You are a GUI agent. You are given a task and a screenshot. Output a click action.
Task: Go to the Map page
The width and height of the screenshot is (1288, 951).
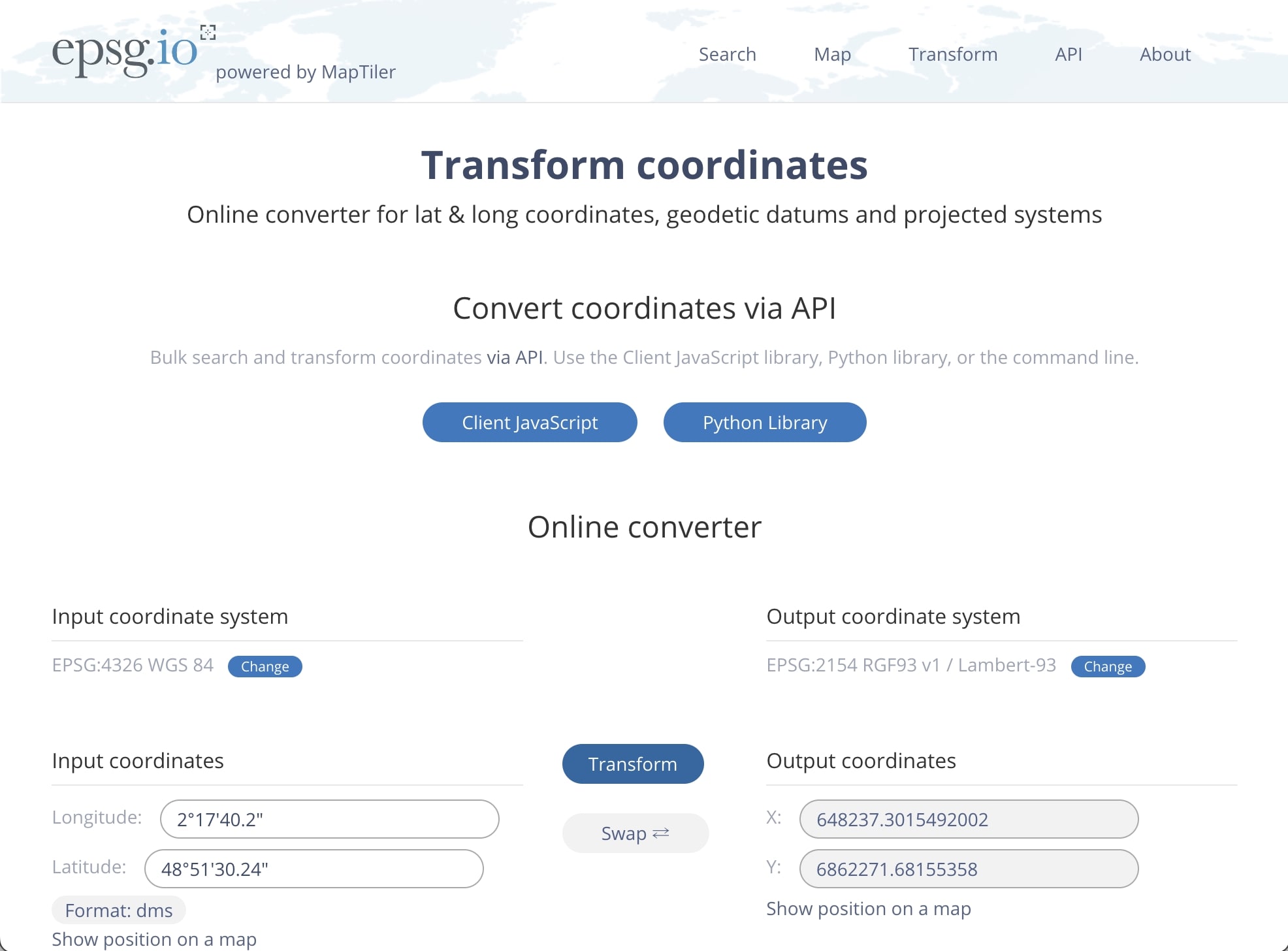[832, 54]
